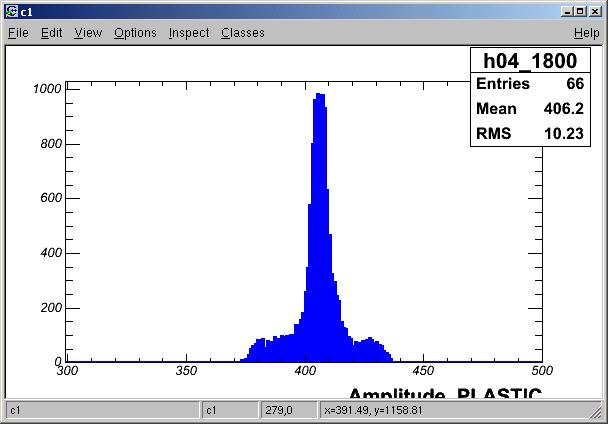The width and height of the screenshot is (608, 424).
Task: Open the View menu
Action: [x=88, y=33]
